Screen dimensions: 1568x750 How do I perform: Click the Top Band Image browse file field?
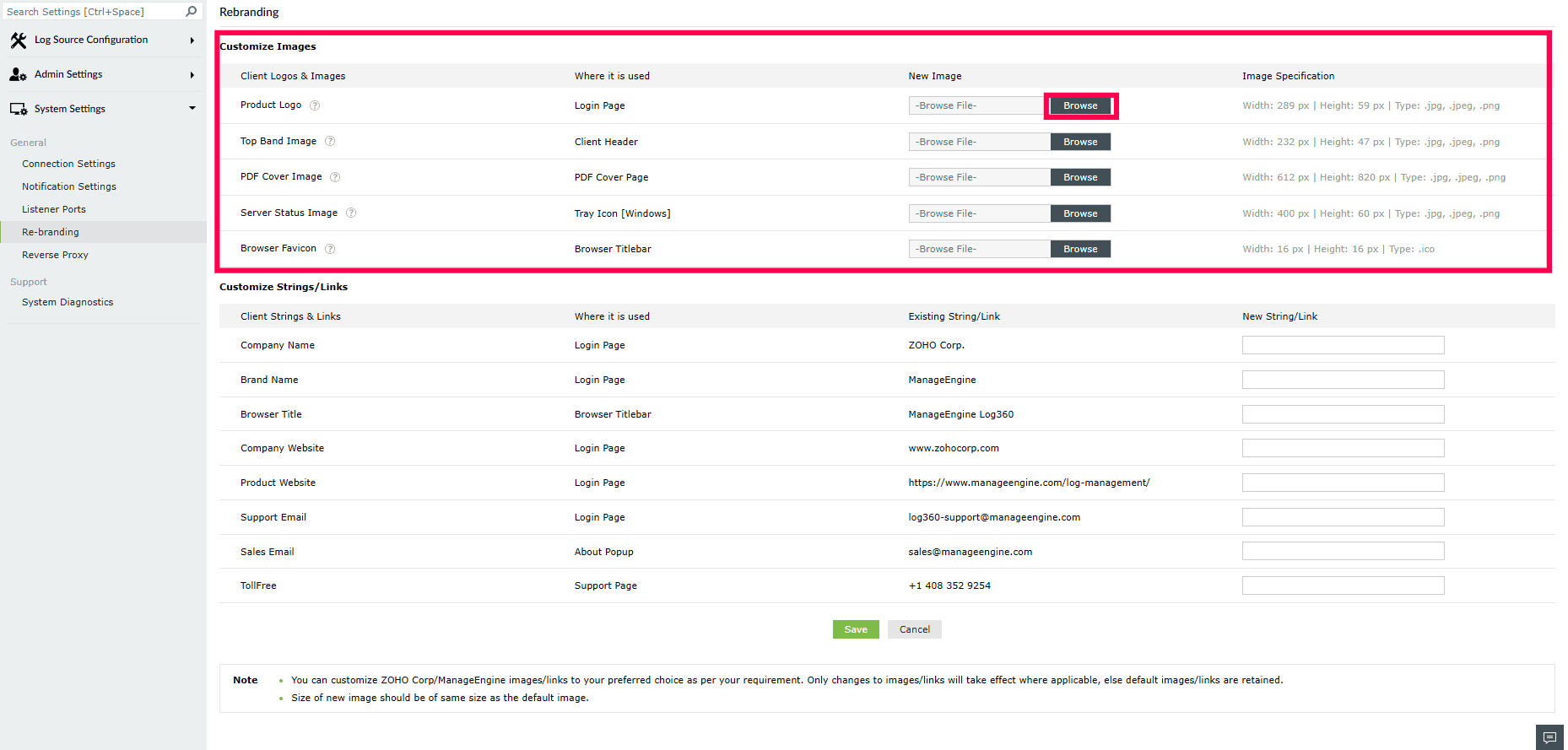pos(980,142)
